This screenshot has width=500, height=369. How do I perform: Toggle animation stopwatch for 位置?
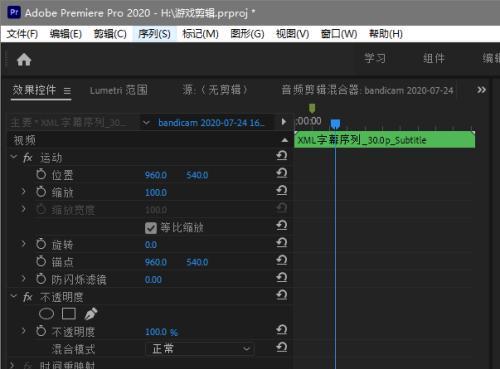[x=41, y=174]
